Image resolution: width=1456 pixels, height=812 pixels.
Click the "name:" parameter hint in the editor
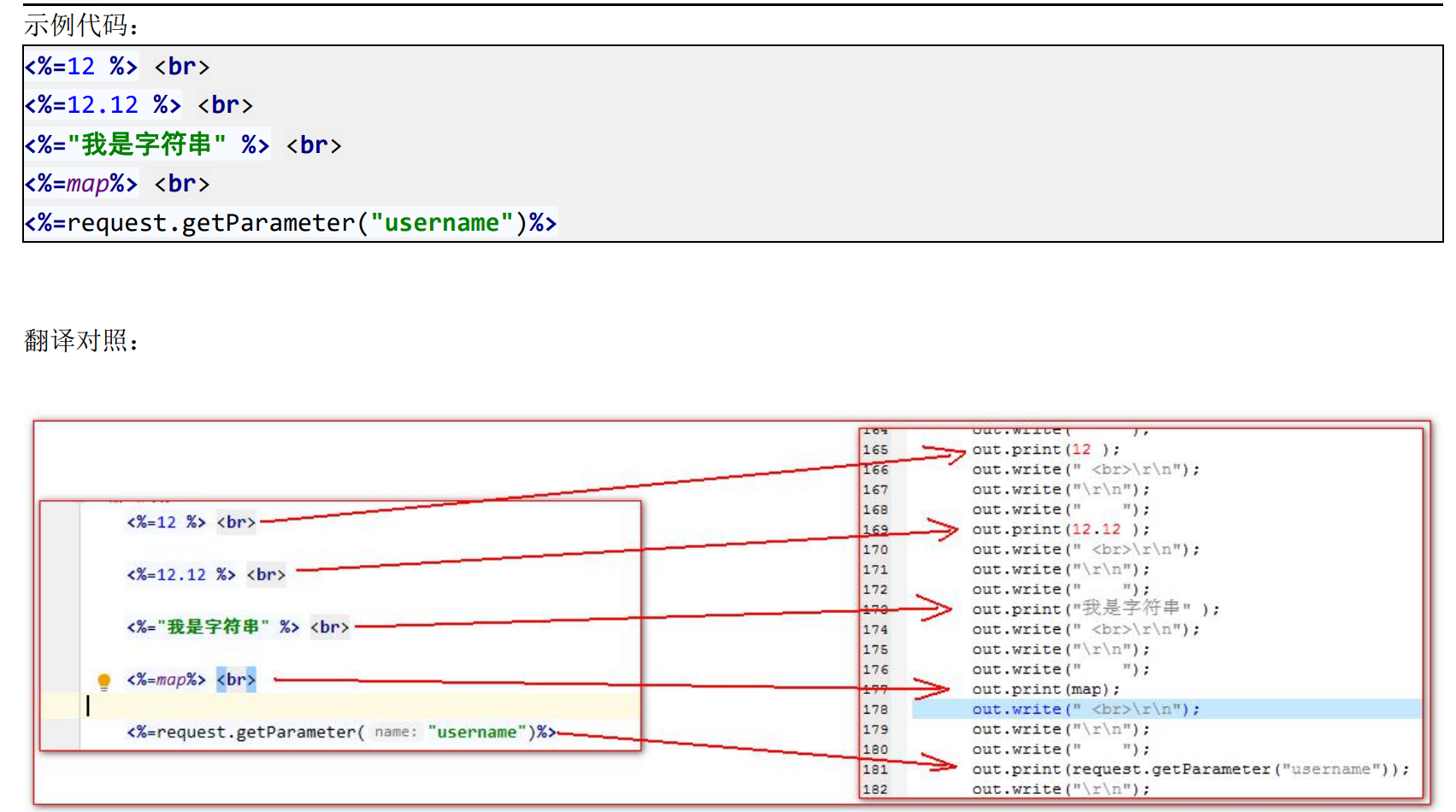[x=395, y=732]
